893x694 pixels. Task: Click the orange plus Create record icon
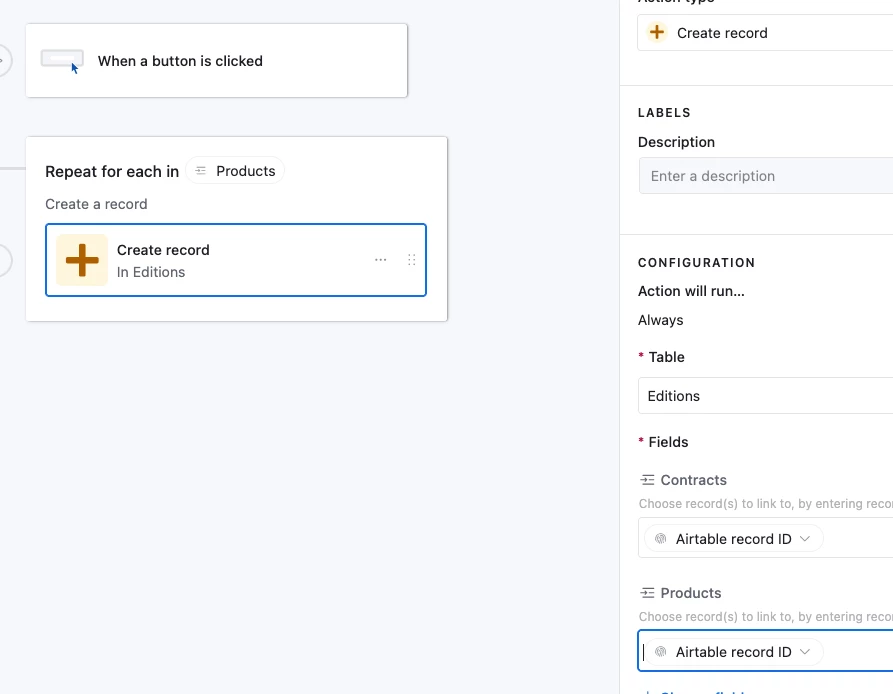tap(82, 260)
